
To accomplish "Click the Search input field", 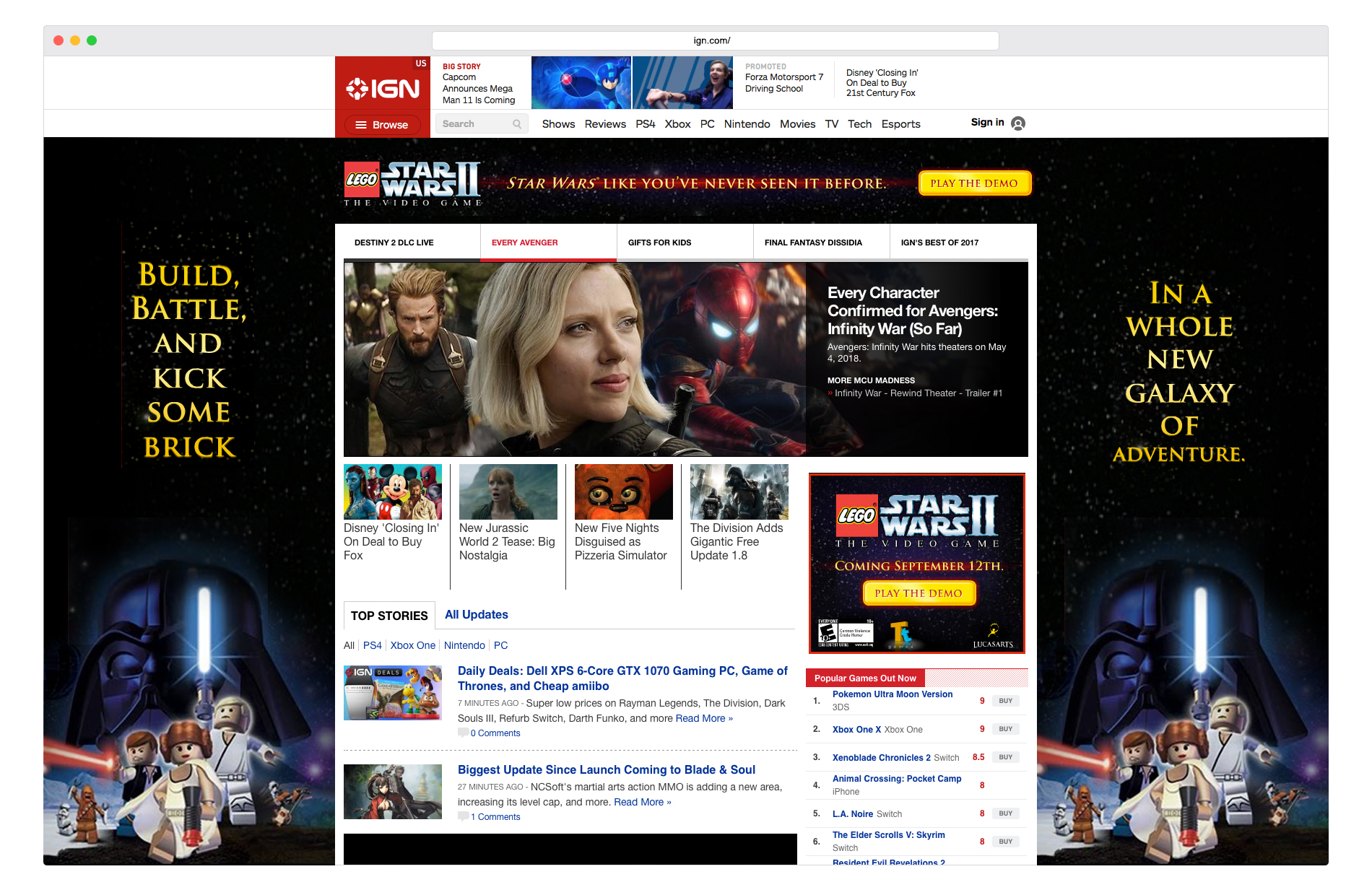I will [x=481, y=124].
